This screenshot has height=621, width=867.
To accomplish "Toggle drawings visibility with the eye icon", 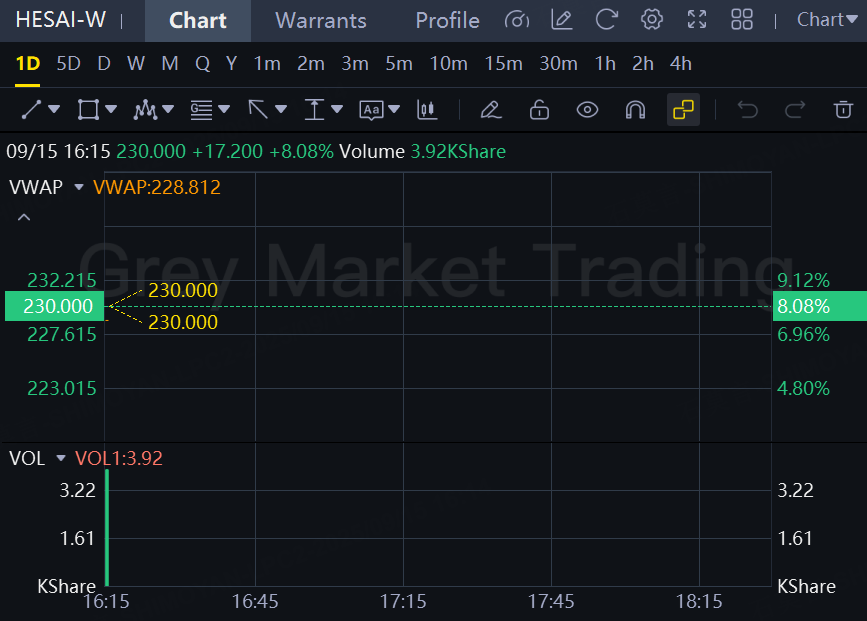I will (587, 109).
